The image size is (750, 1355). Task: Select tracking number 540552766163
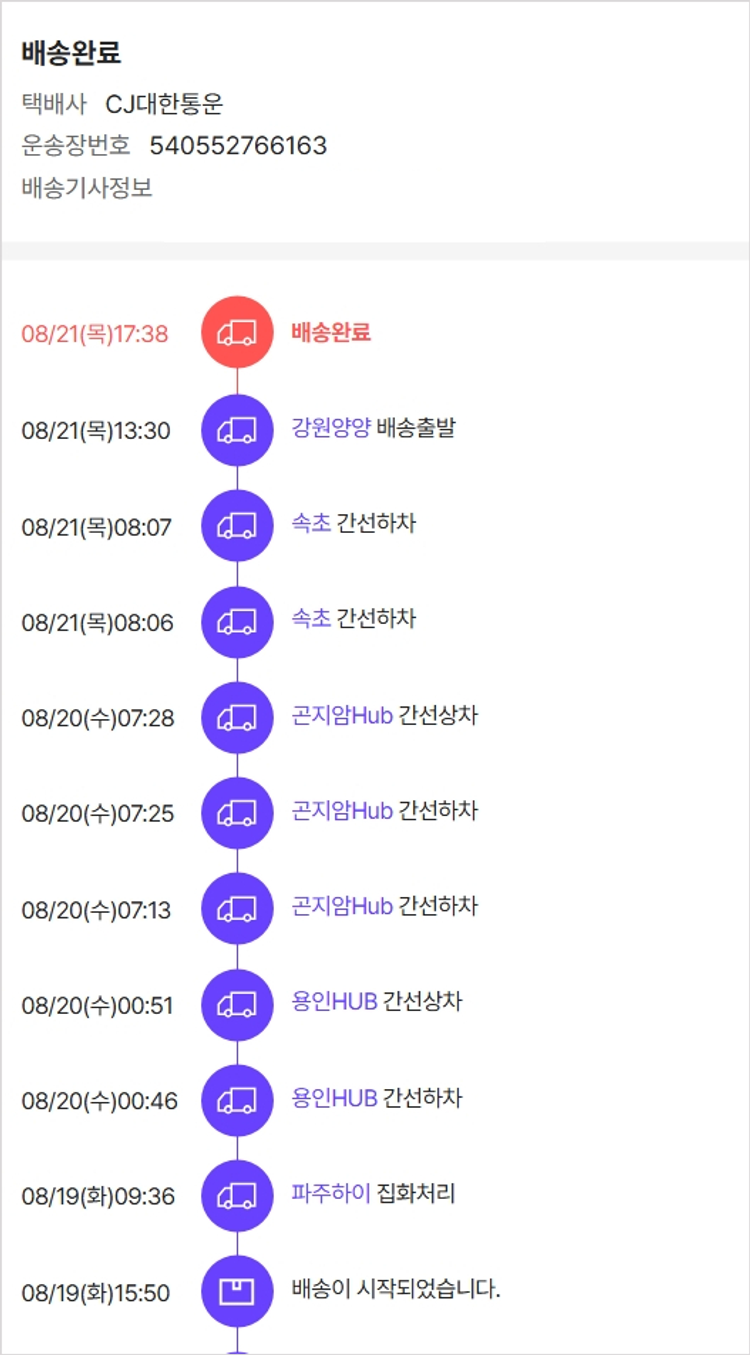click(x=238, y=146)
